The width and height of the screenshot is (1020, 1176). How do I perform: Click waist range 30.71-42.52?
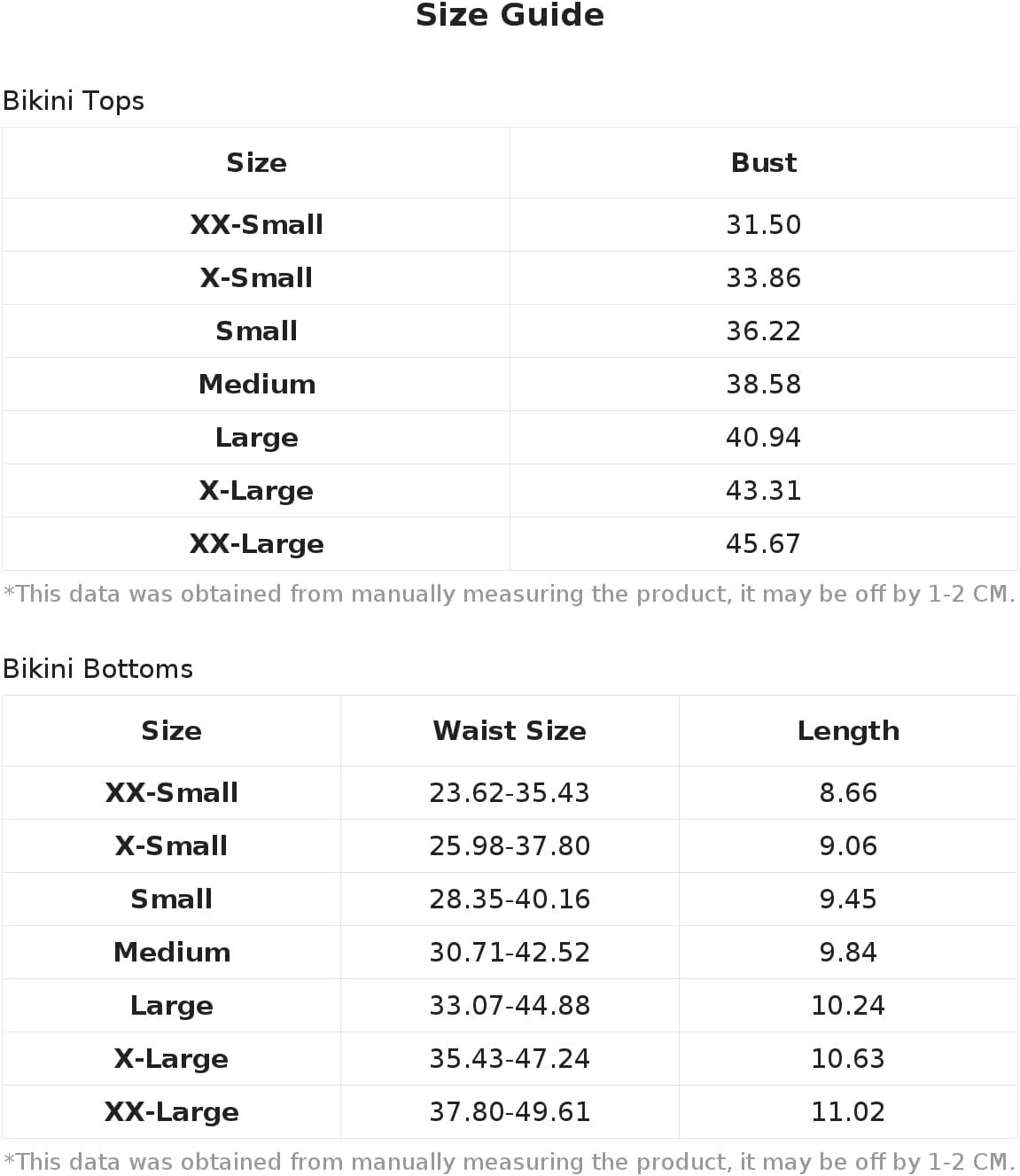pyautogui.click(x=510, y=953)
